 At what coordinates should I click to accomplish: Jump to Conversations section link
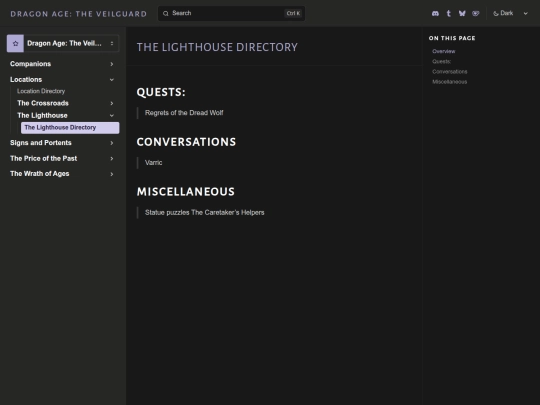[449, 72]
